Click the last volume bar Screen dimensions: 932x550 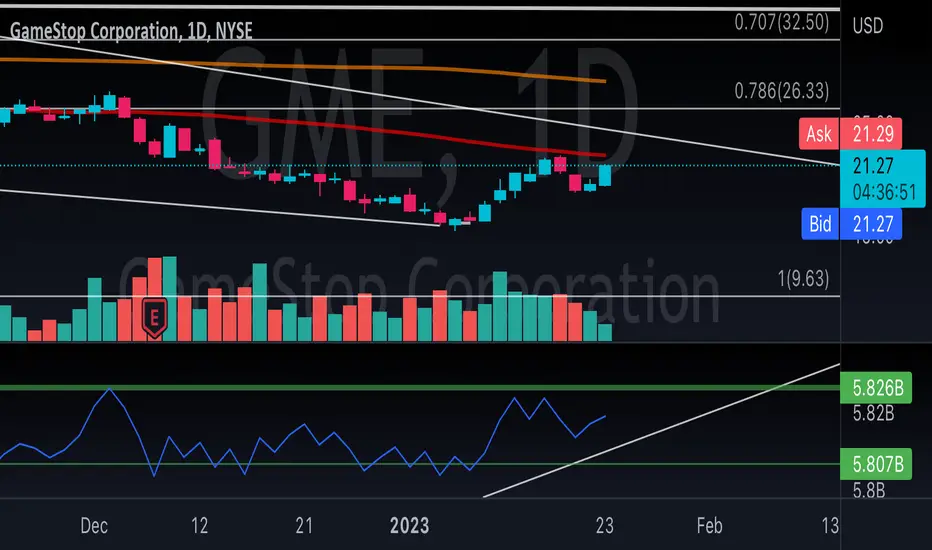[605, 332]
